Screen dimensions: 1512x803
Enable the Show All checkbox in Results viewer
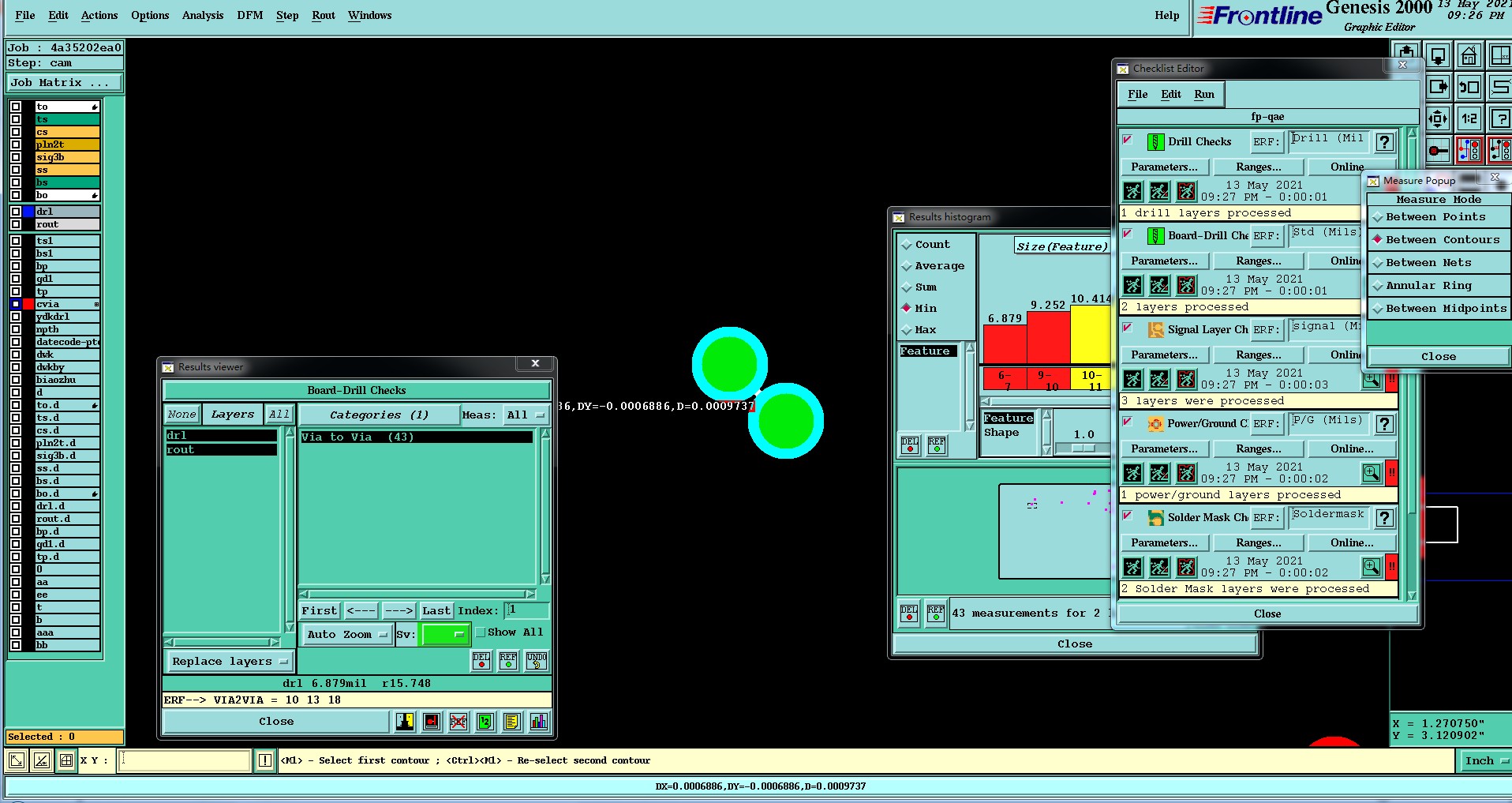pyautogui.click(x=480, y=632)
